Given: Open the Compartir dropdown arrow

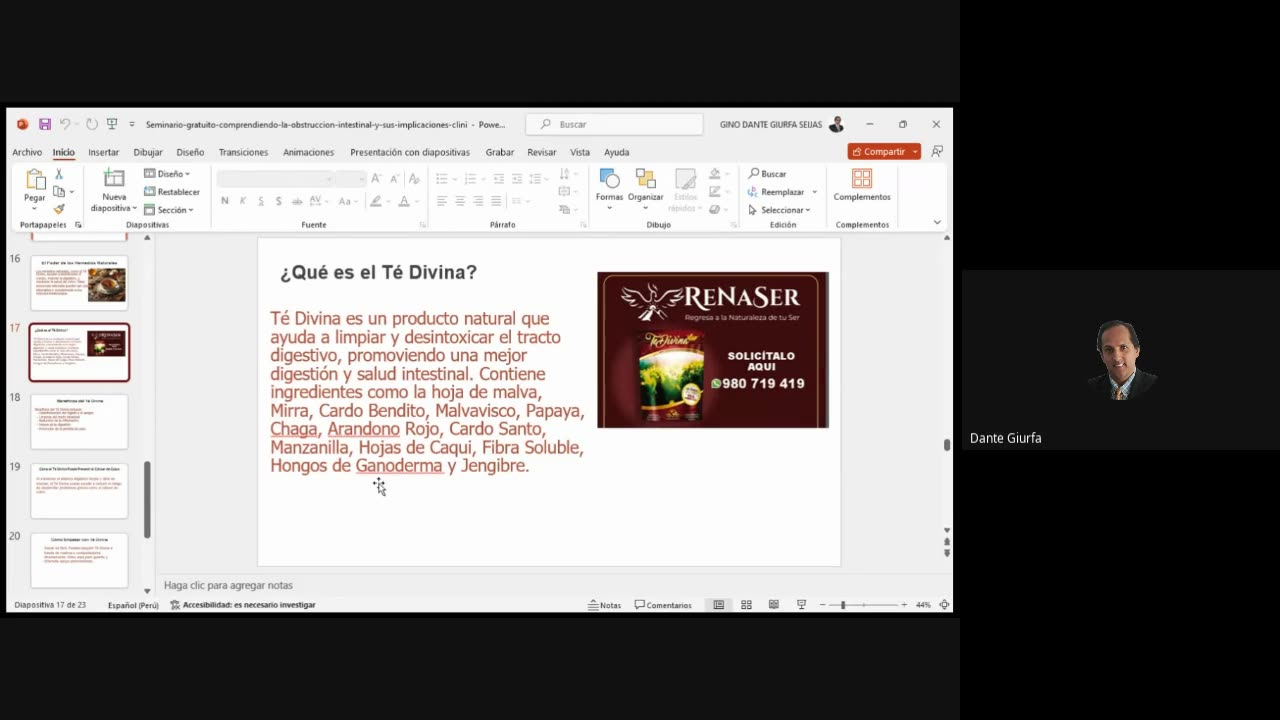Looking at the screenshot, I should click(x=915, y=152).
